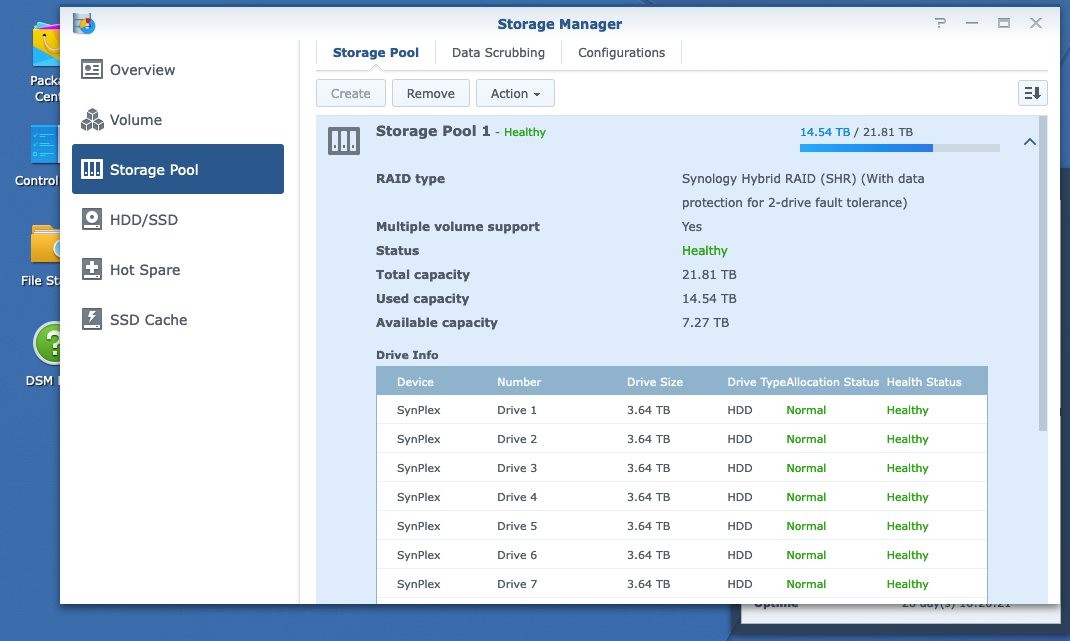Open Control Panel from the desktop
Screen dimensions: 1070x641
point(42,145)
